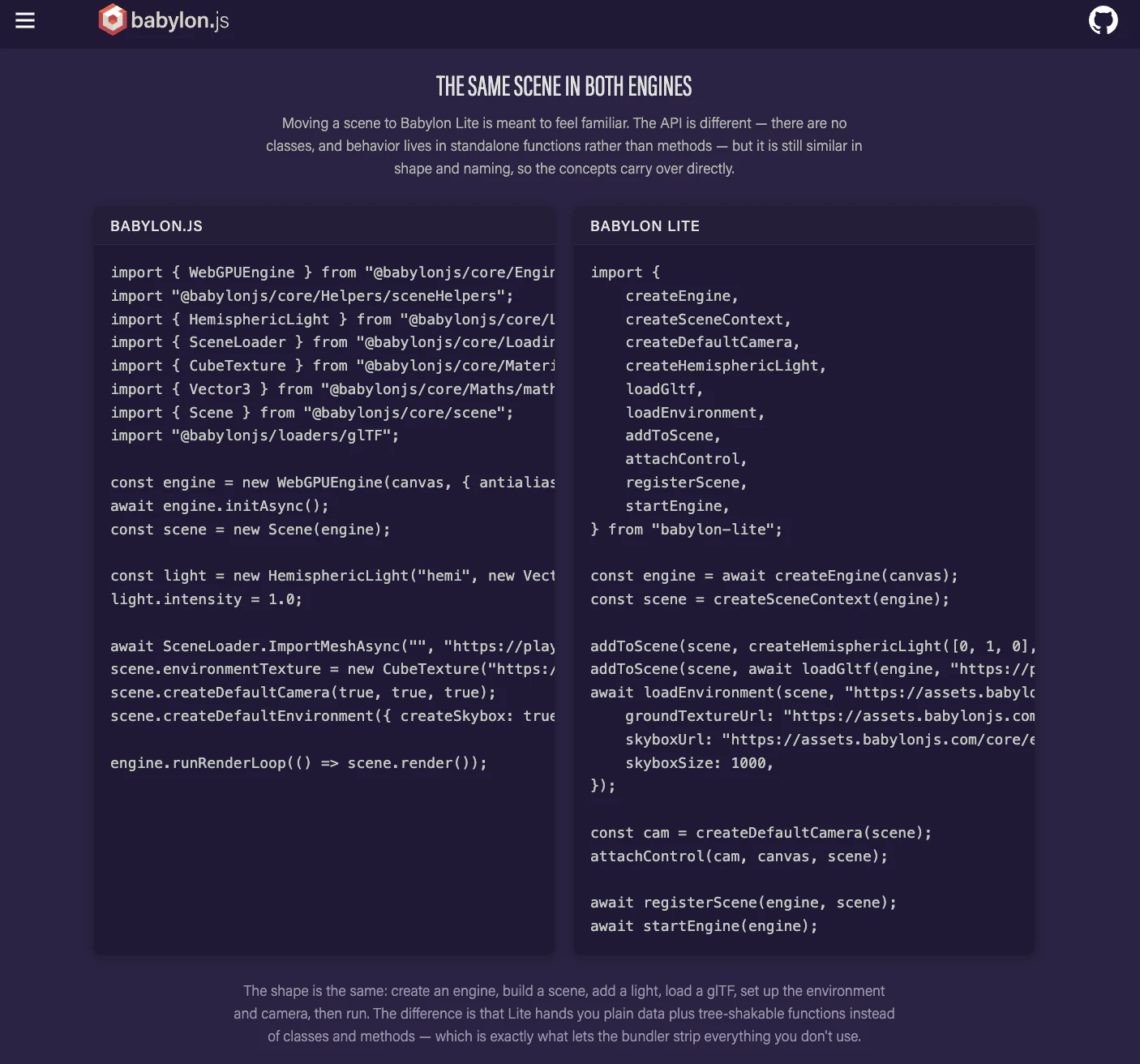Click "createEngine," in the Babylon Lite import list
The width and height of the screenshot is (1140, 1064).
(x=682, y=296)
